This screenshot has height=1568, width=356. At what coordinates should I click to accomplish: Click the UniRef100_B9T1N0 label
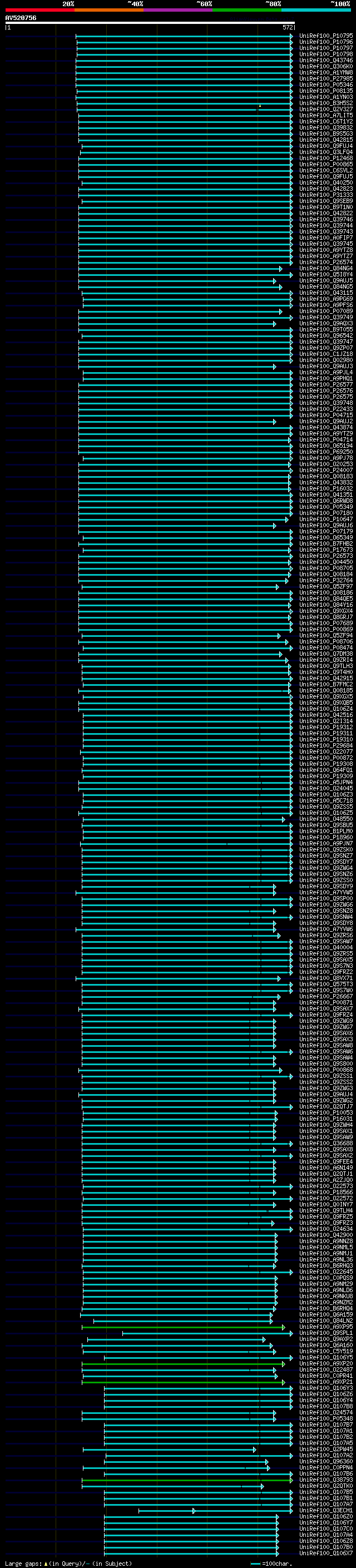click(325, 207)
